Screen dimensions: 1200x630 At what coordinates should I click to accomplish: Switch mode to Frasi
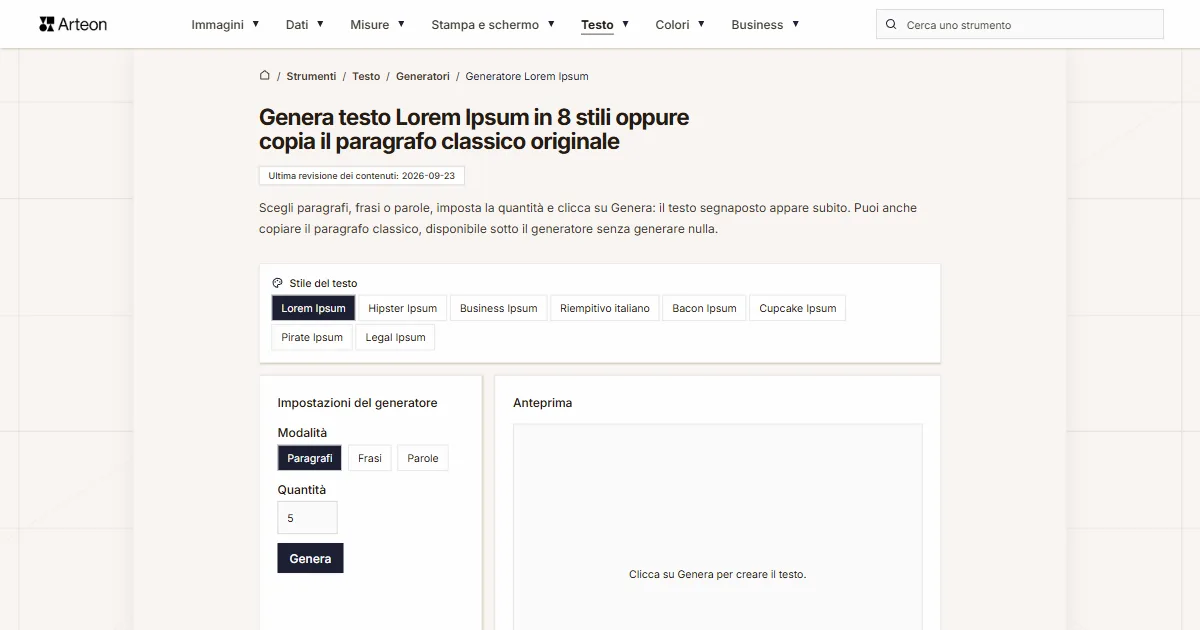pyautogui.click(x=370, y=458)
